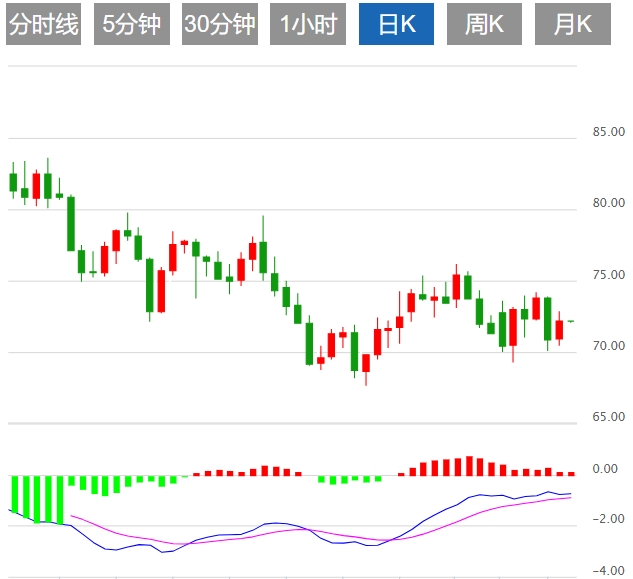Show the 1小时 chart view
Screen dimensions: 633x579
(x=307, y=25)
